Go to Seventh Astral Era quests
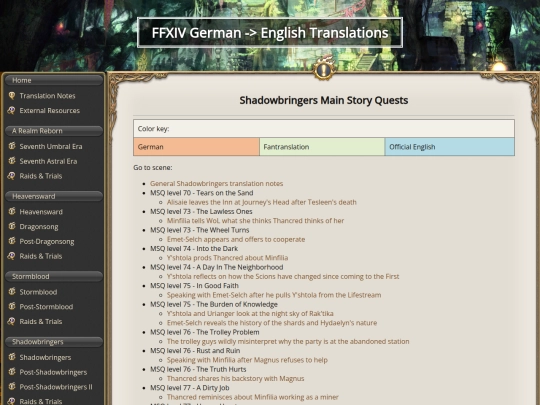Viewport: 540px width, 405px height. coord(48,161)
